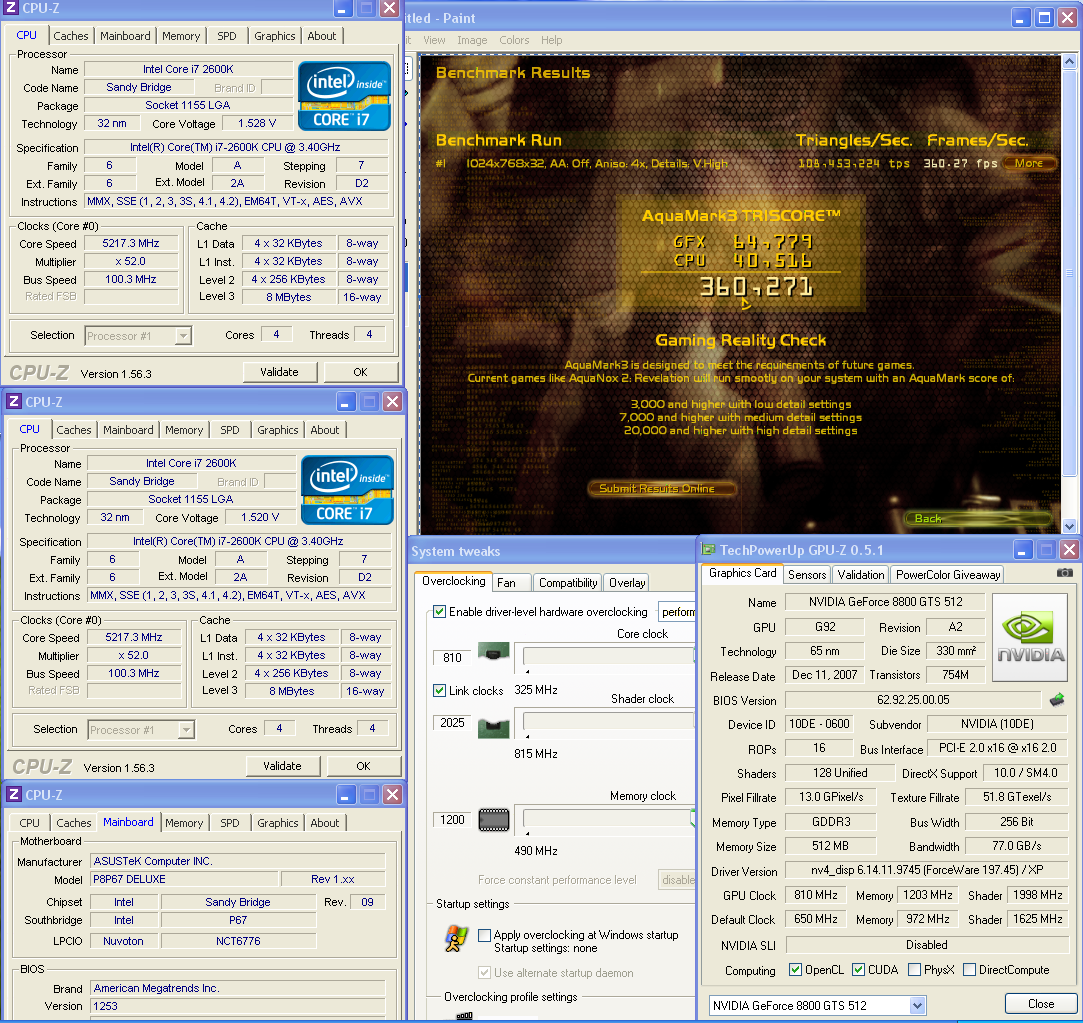
Task: Toggle the Link clocks checkbox
Action: pos(439,690)
